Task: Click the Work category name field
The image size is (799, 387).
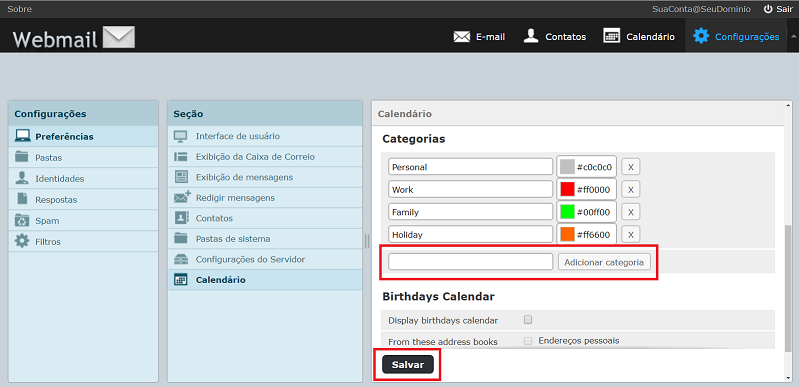Action: 470,189
